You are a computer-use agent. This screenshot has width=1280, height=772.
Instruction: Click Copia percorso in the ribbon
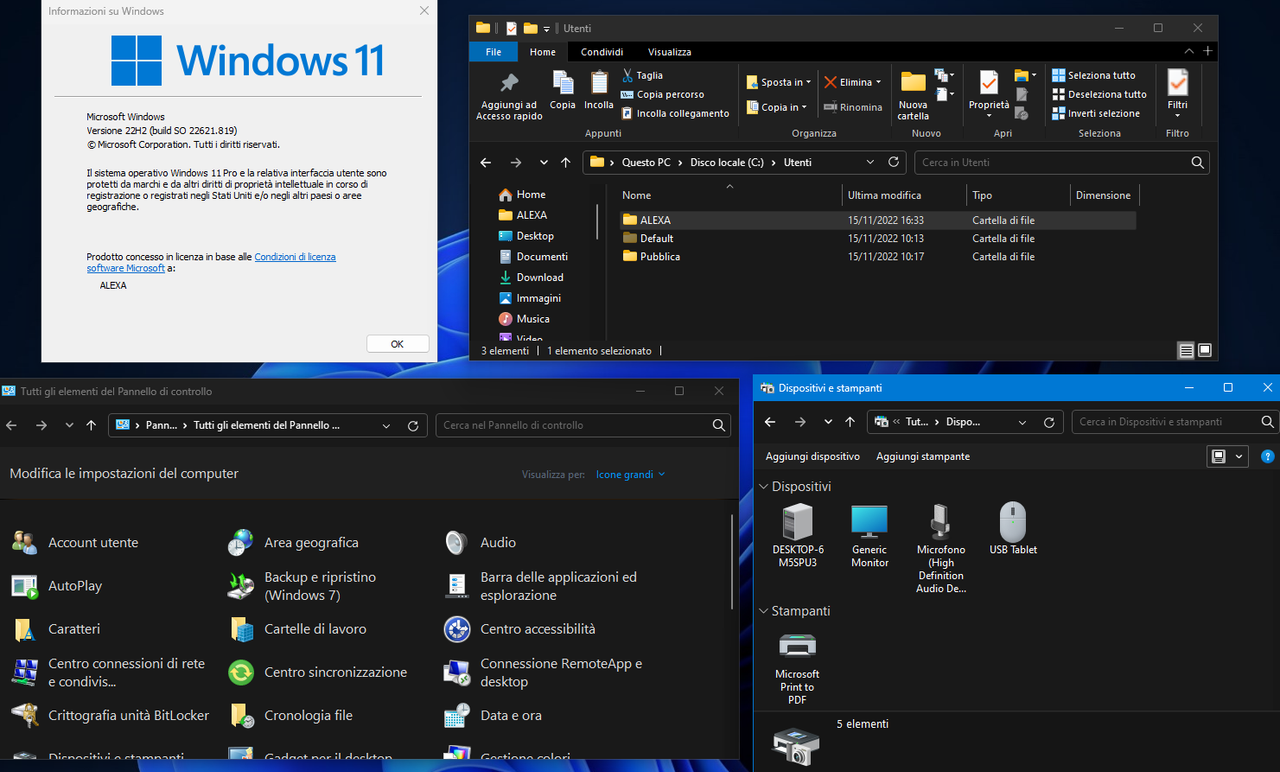pyautogui.click(x=662, y=94)
